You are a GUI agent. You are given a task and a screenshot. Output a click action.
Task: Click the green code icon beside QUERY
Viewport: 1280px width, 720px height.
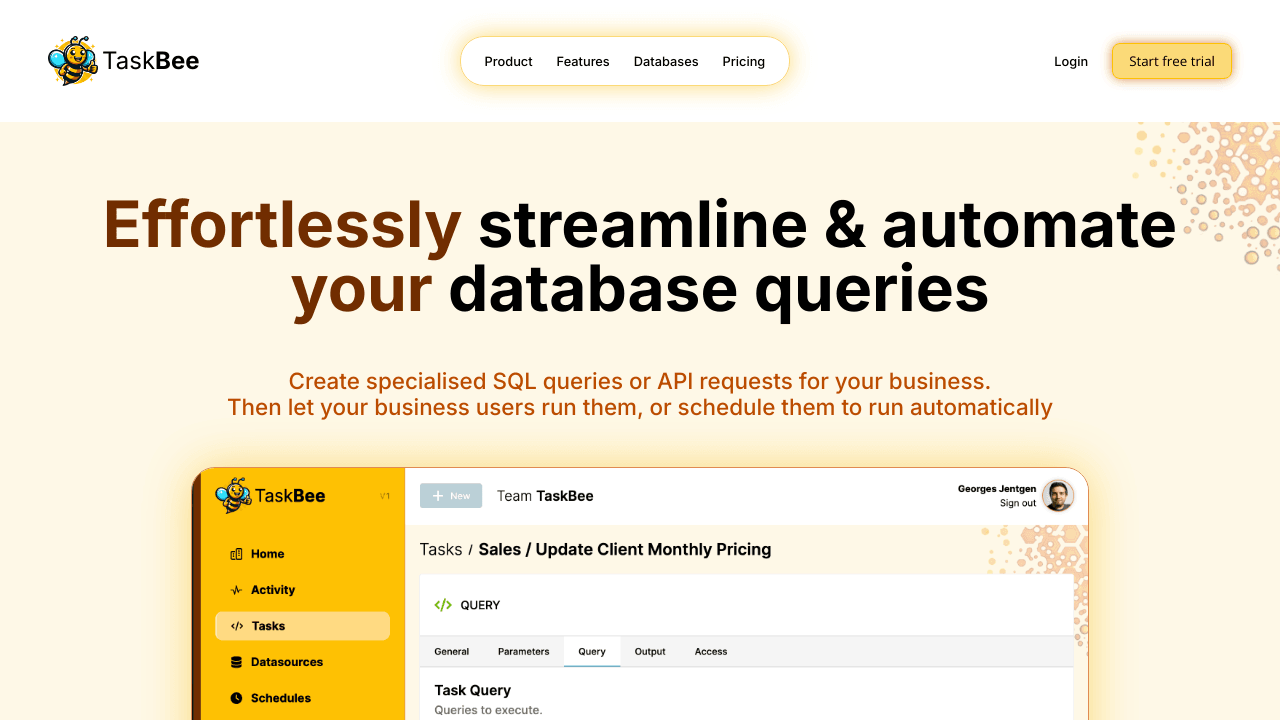point(443,605)
